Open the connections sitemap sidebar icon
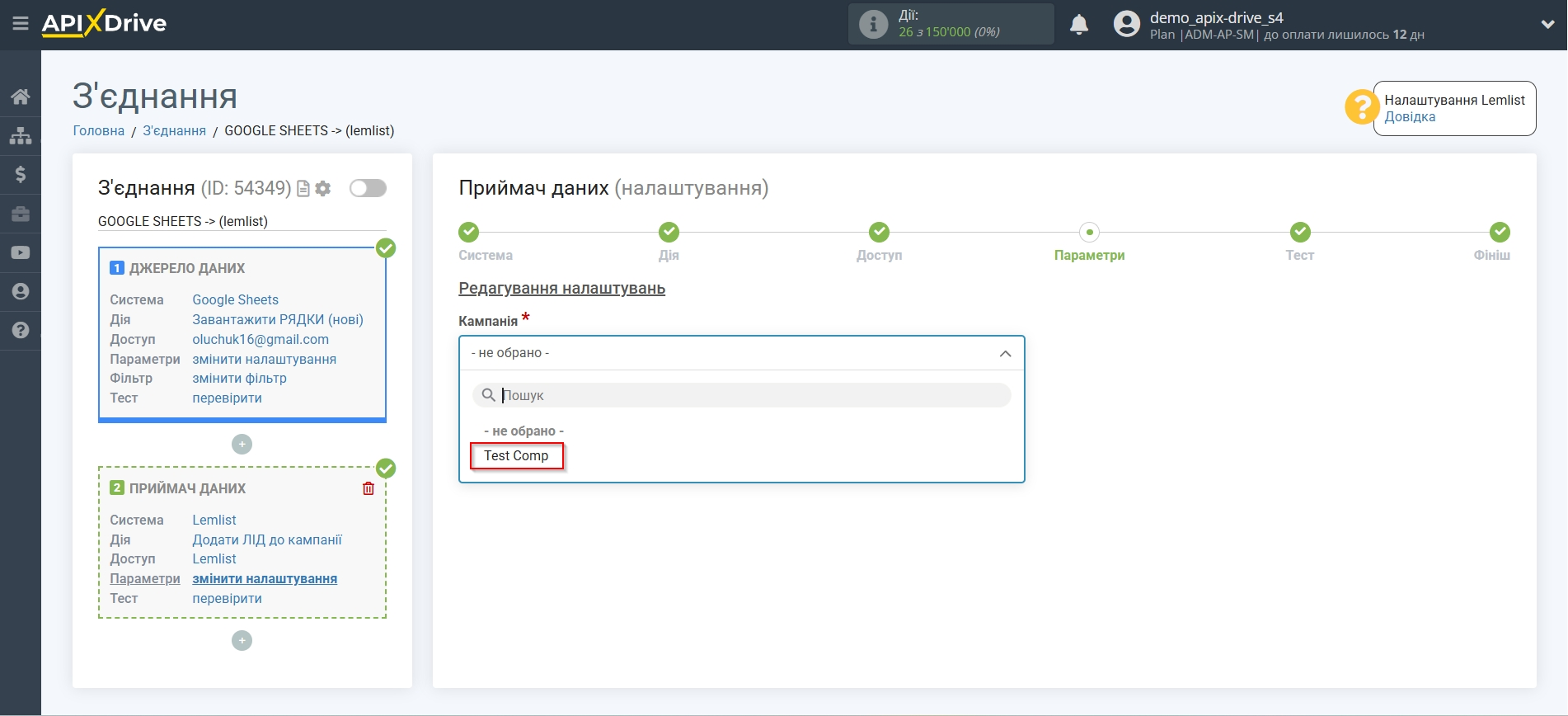This screenshot has width=1568, height=716. pos(21,135)
